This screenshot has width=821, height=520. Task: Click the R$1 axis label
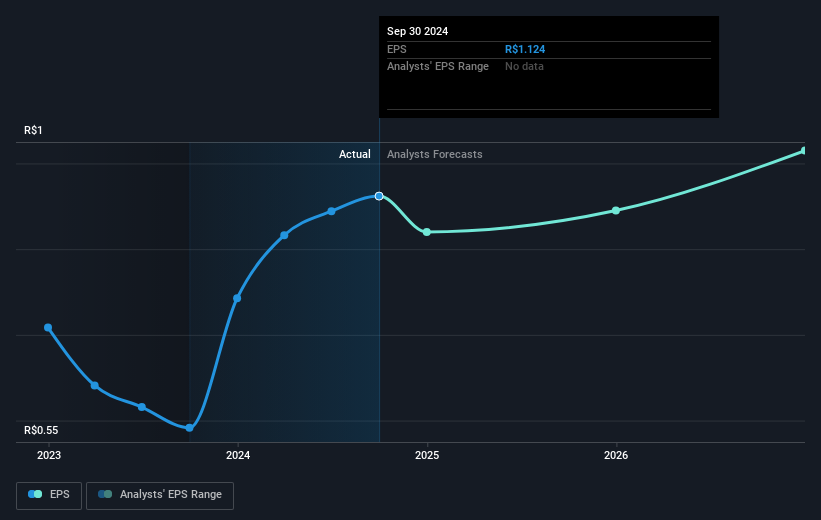33,130
